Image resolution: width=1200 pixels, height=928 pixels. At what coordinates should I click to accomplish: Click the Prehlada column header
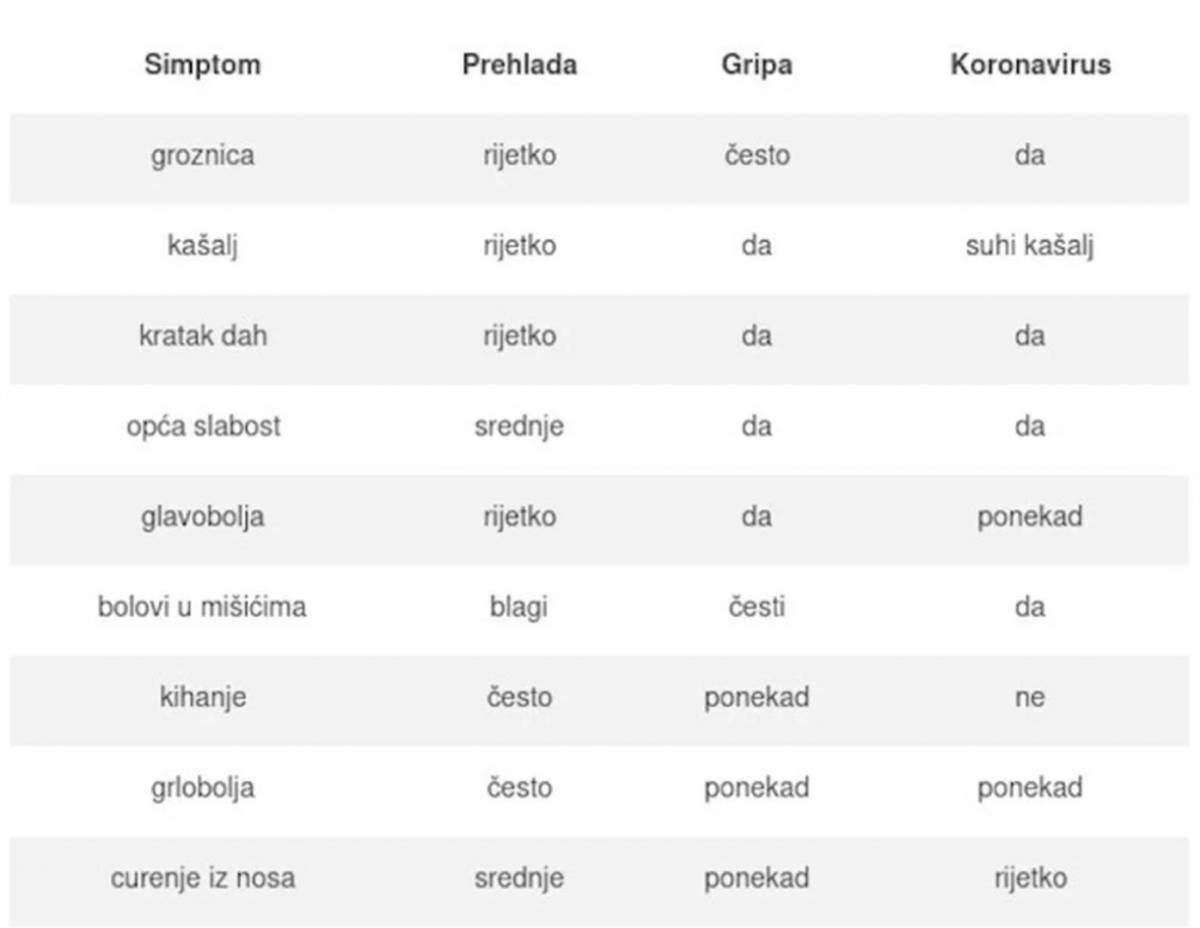coord(519,65)
